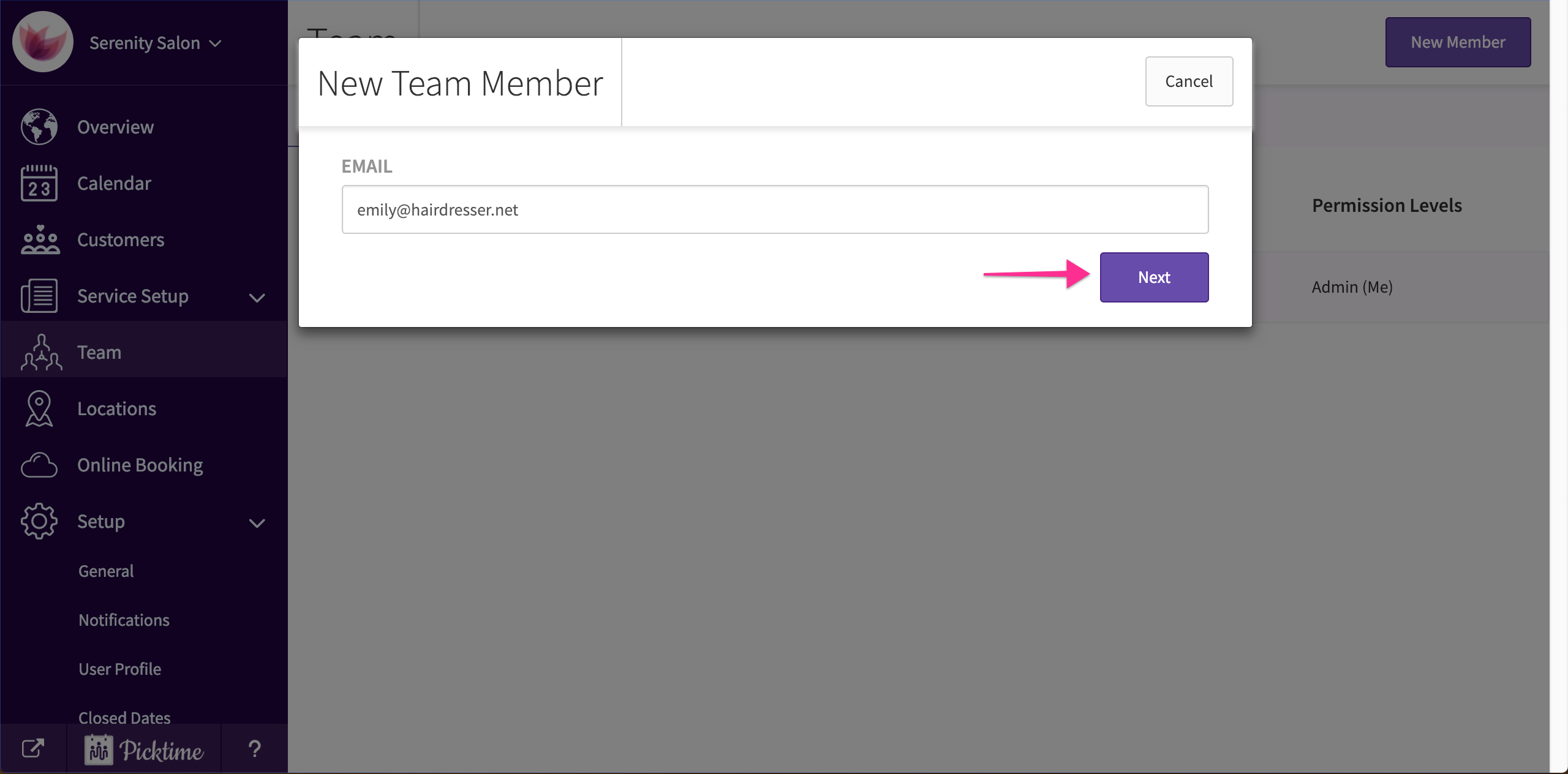Cancel the New Team Member dialog
The height and width of the screenshot is (774, 1568).
pos(1188,81)
